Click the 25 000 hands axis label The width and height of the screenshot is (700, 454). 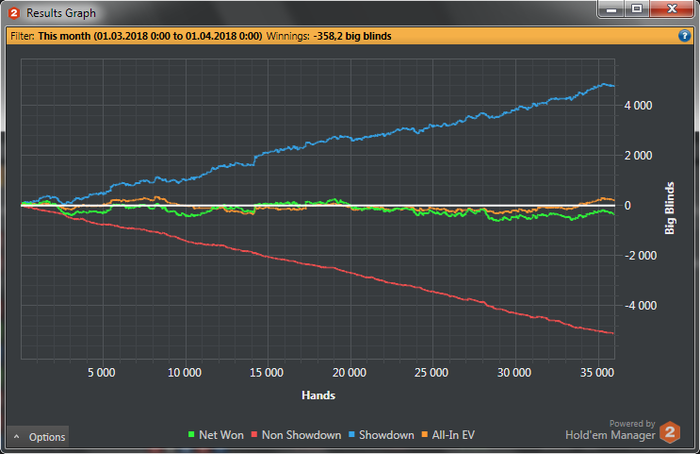click(x=431, y=373)
